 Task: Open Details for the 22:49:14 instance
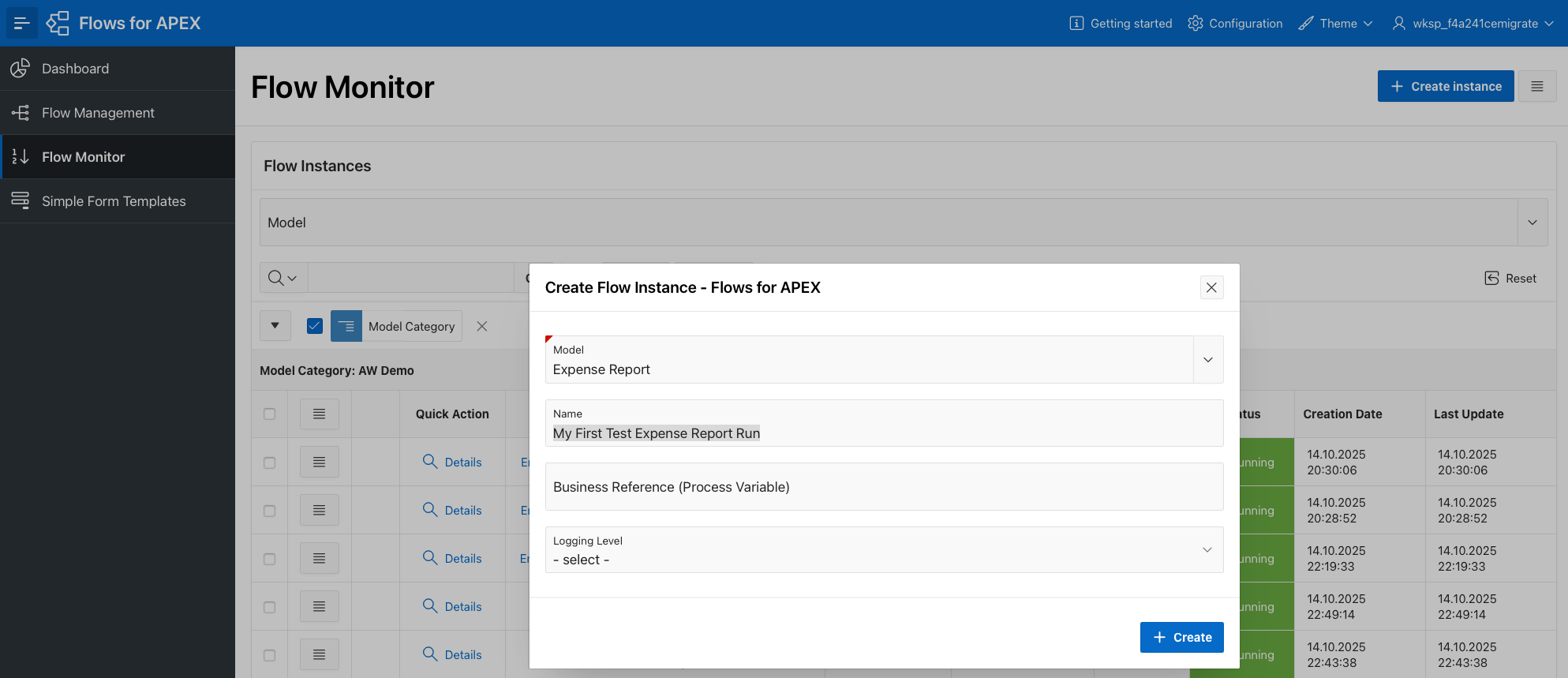tap(452, 606)
